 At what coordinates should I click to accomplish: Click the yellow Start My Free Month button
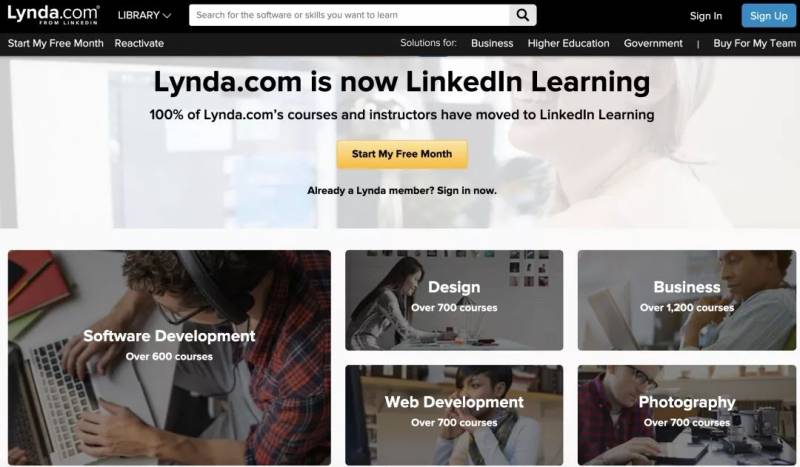click(x=402, y=154)
